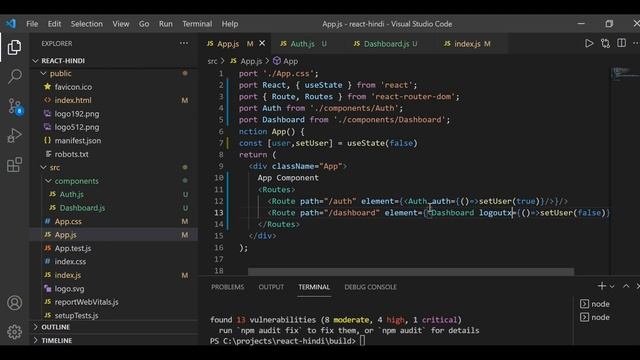Open index.html in the explorer
Viewport: 640px width, 360px height.
click(x=73, y=100)
